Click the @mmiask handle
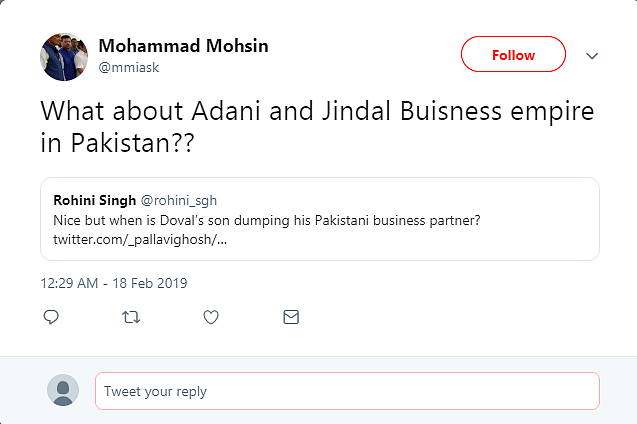The width and height of the screenshot is (637, 424). click(x=128, y=67)
